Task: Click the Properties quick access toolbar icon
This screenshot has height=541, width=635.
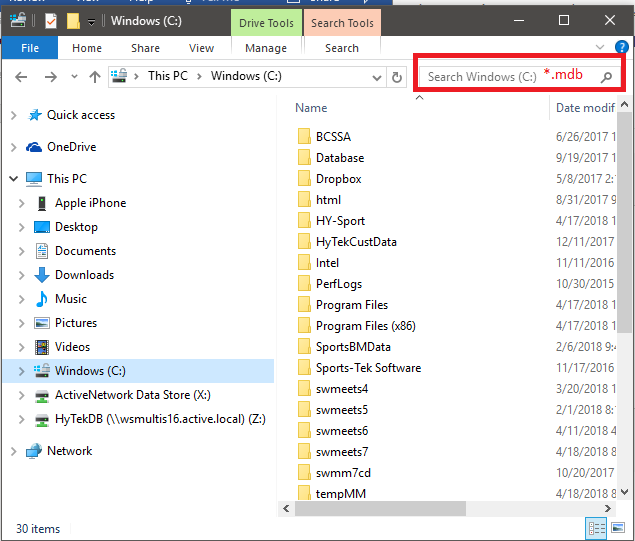Action: tap(51, 21)
